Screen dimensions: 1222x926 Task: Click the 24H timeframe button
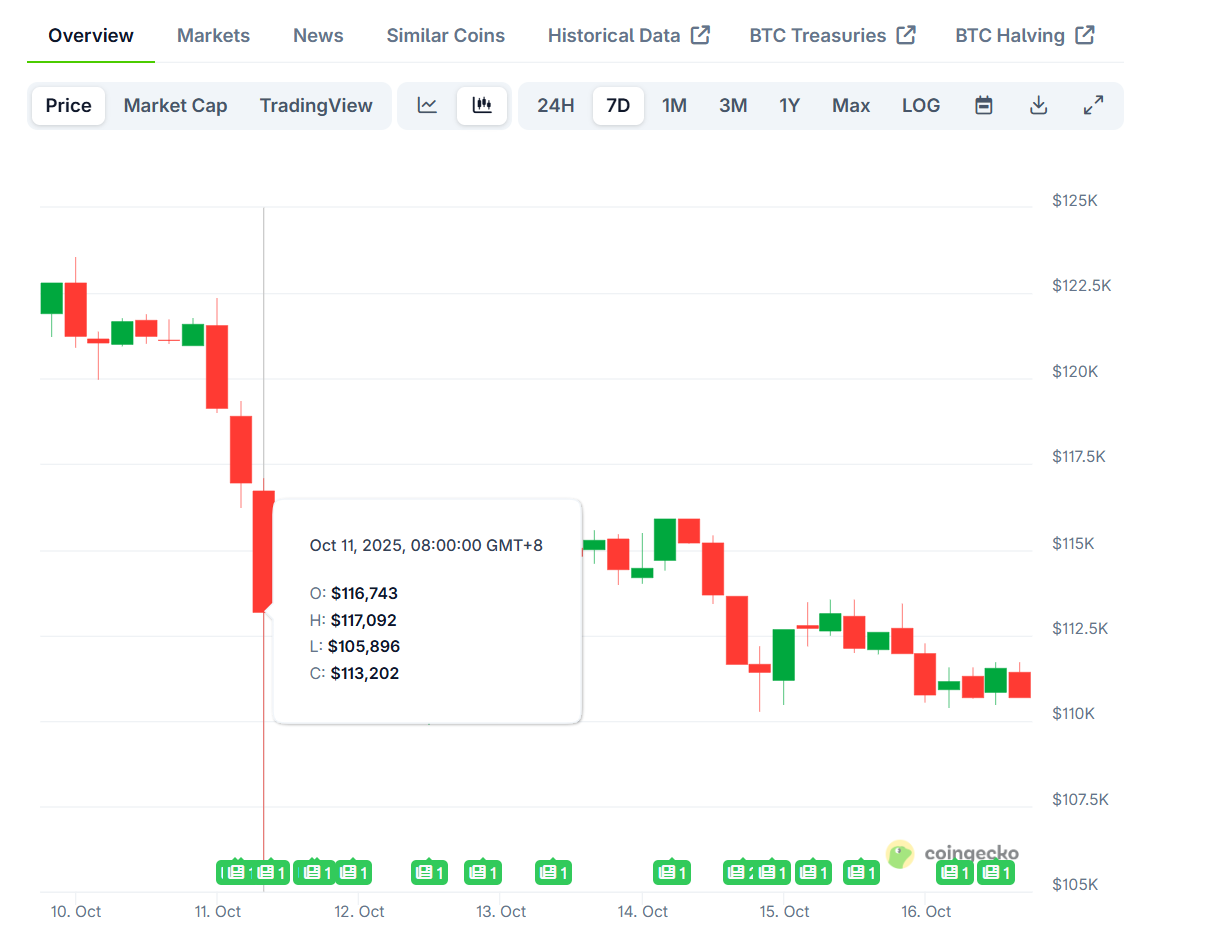(555, 105)
